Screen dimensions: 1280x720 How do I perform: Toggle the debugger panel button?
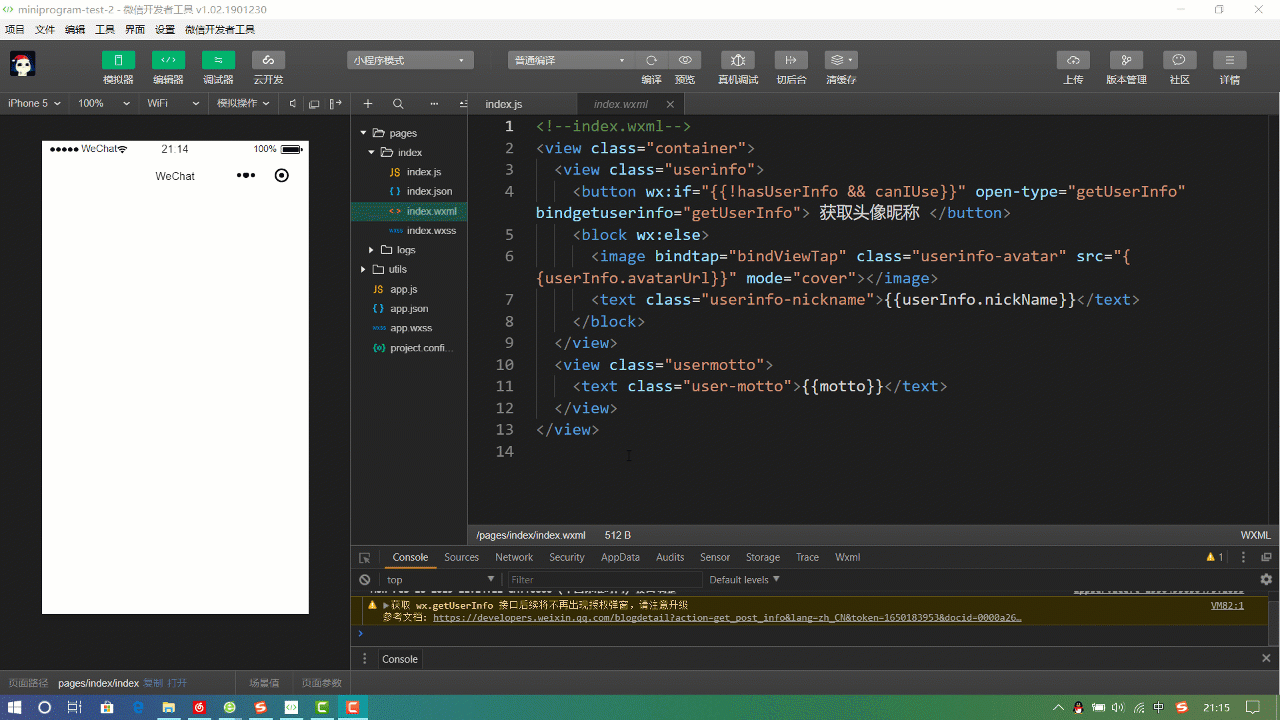[218, 60]
